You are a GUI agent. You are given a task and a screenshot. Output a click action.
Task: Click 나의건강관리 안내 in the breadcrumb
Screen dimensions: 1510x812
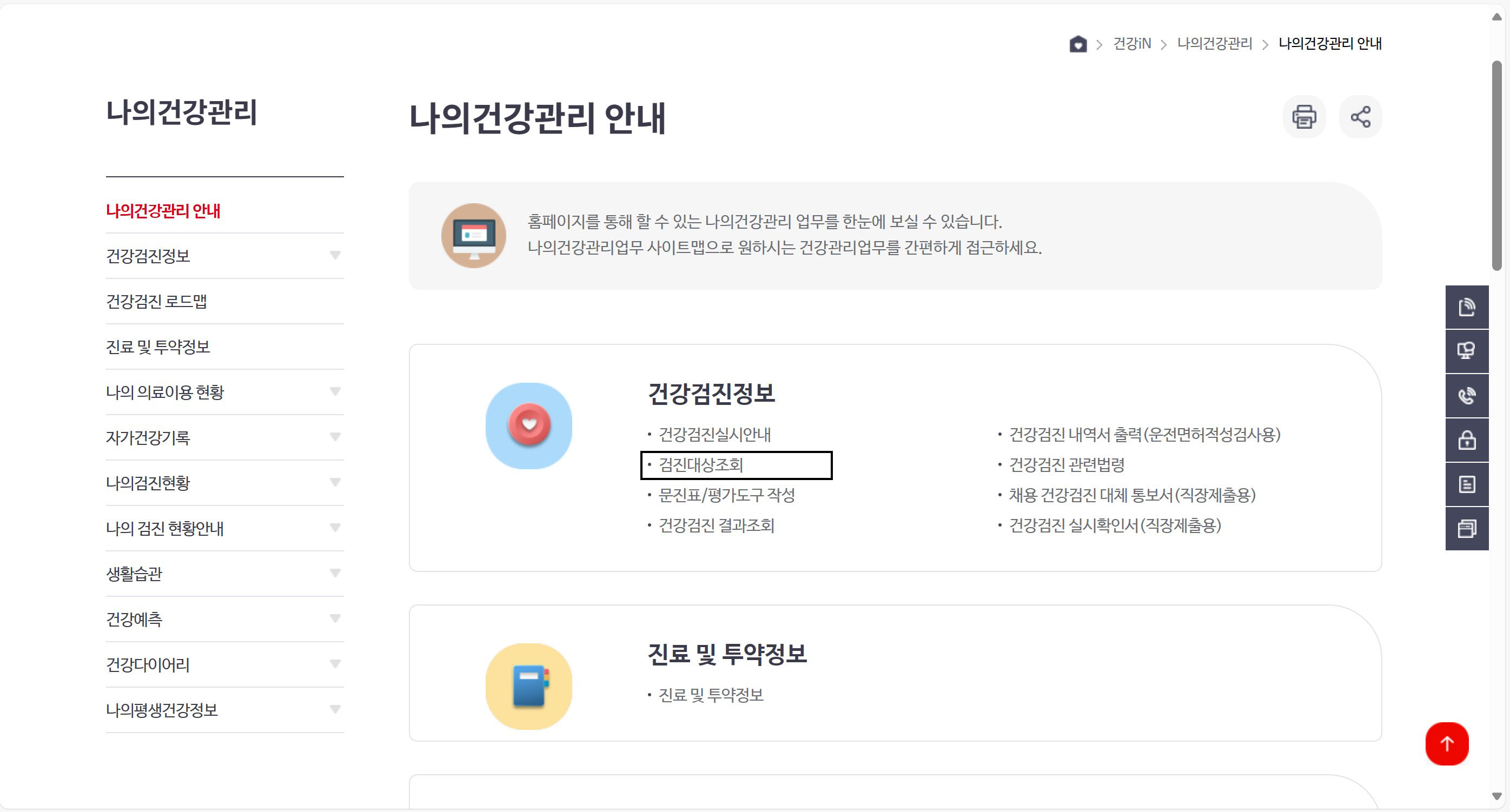(x=1329, y=44)
